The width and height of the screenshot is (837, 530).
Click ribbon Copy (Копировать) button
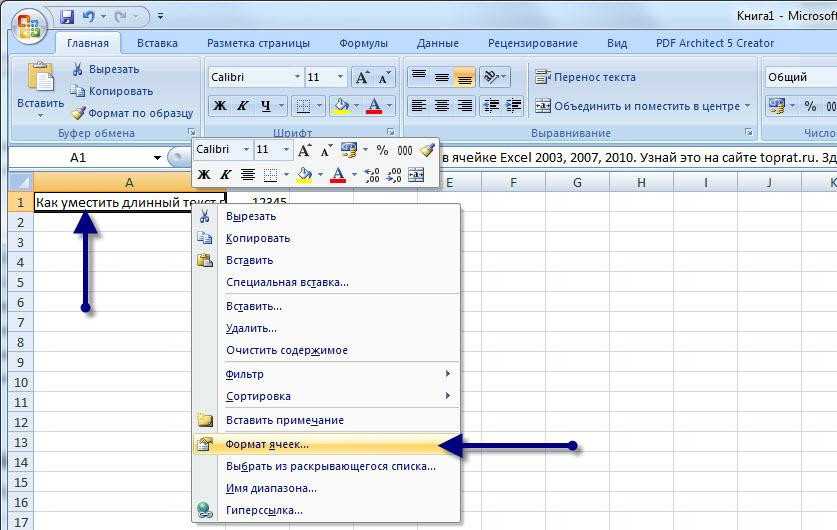112,91
